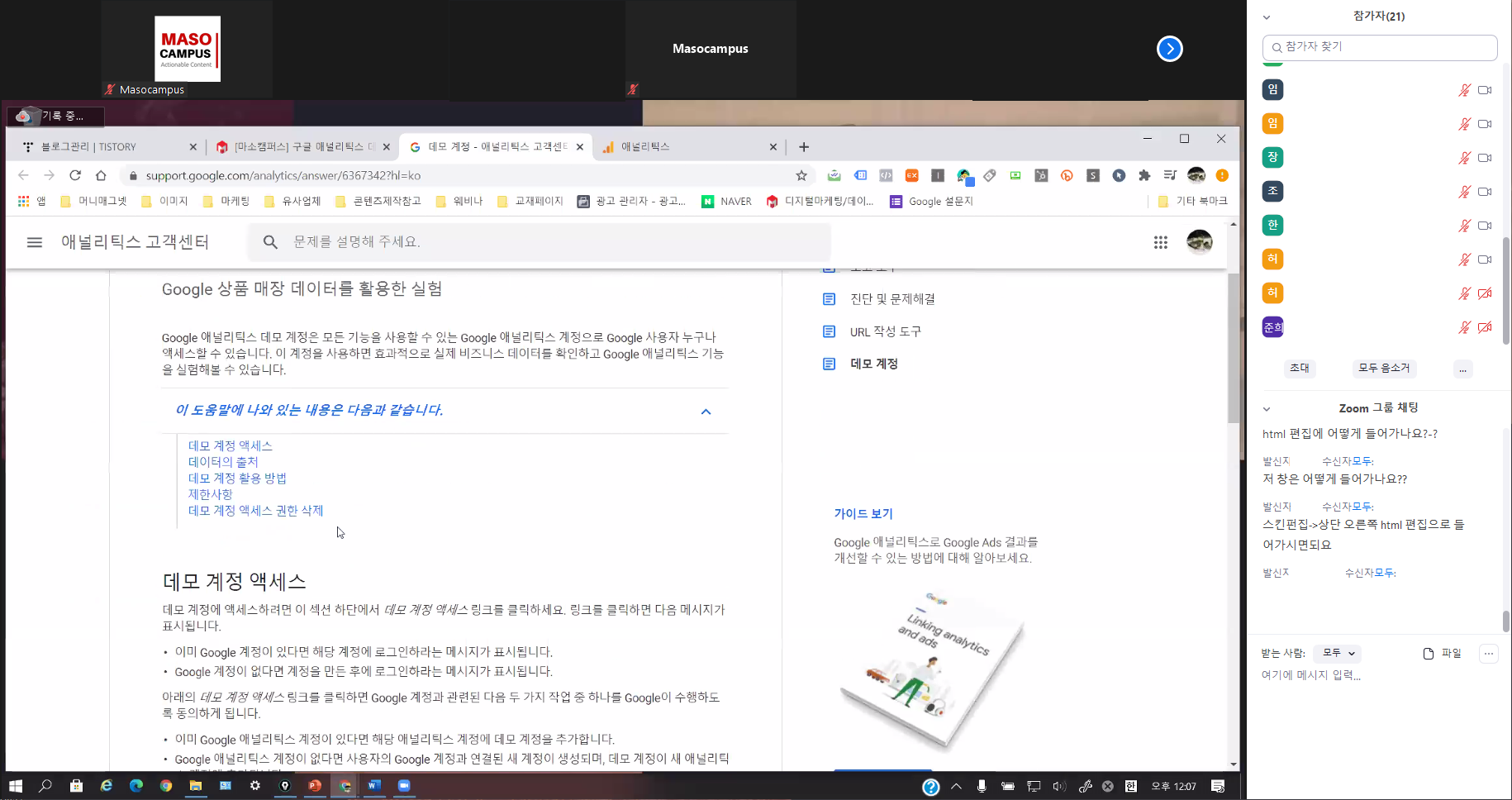Reload the current browser page
This screenshot has width=1512, height=800.
coord(75,175)
